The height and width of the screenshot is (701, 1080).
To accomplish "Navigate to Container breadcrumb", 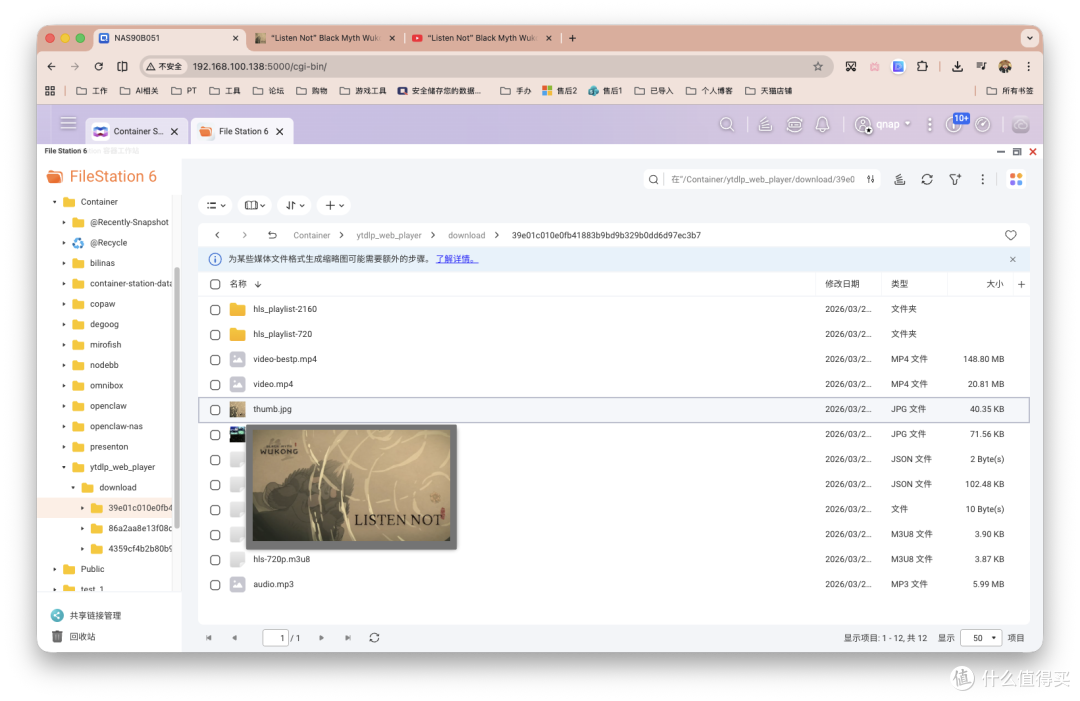I will 311,236.
